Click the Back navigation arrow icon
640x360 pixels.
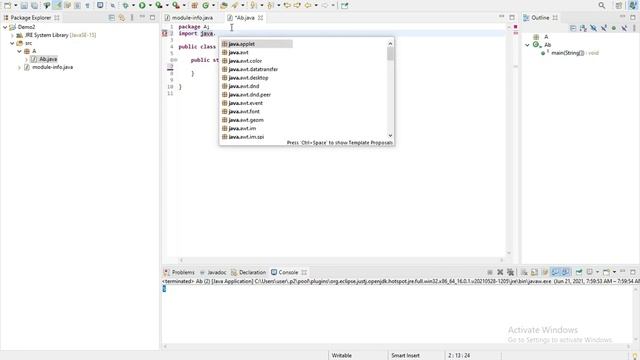(x=308, y=5)
